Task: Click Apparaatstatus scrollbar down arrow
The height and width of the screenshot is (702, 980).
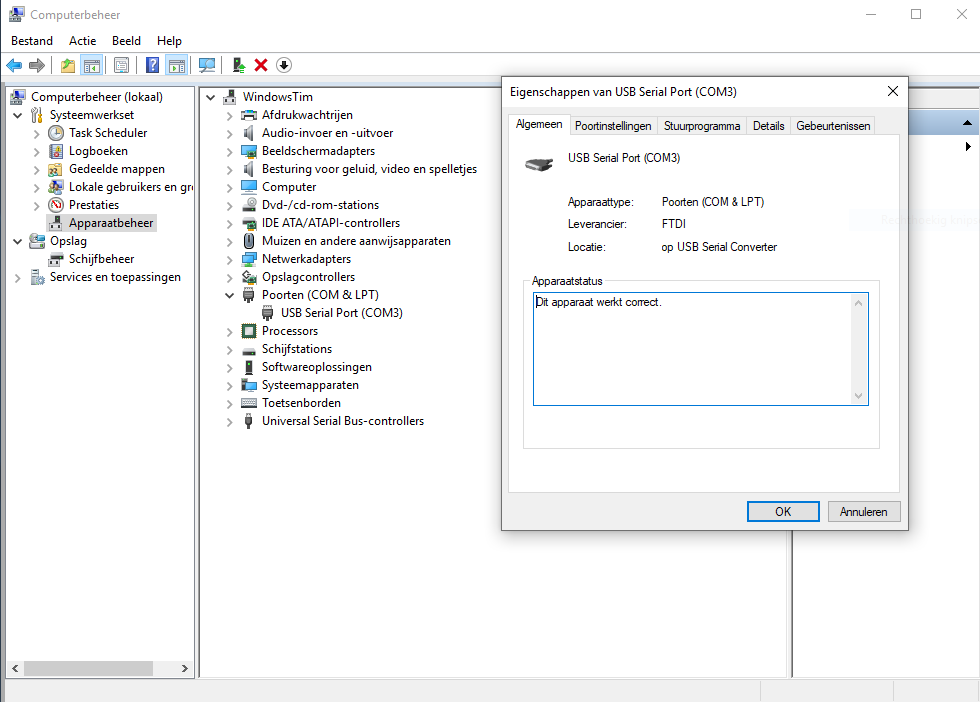Action: pyautogui.click(x=859, y=396)
